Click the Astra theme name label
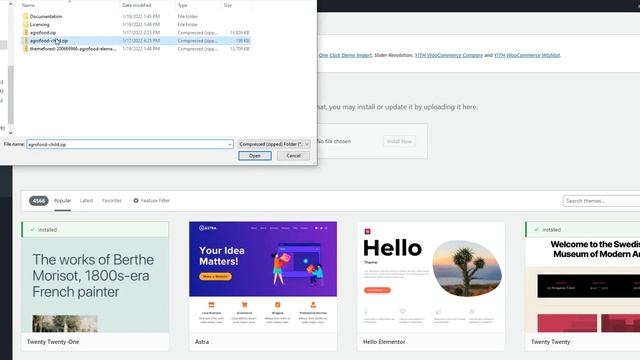The image size is (640, 360). pos(202,342)
